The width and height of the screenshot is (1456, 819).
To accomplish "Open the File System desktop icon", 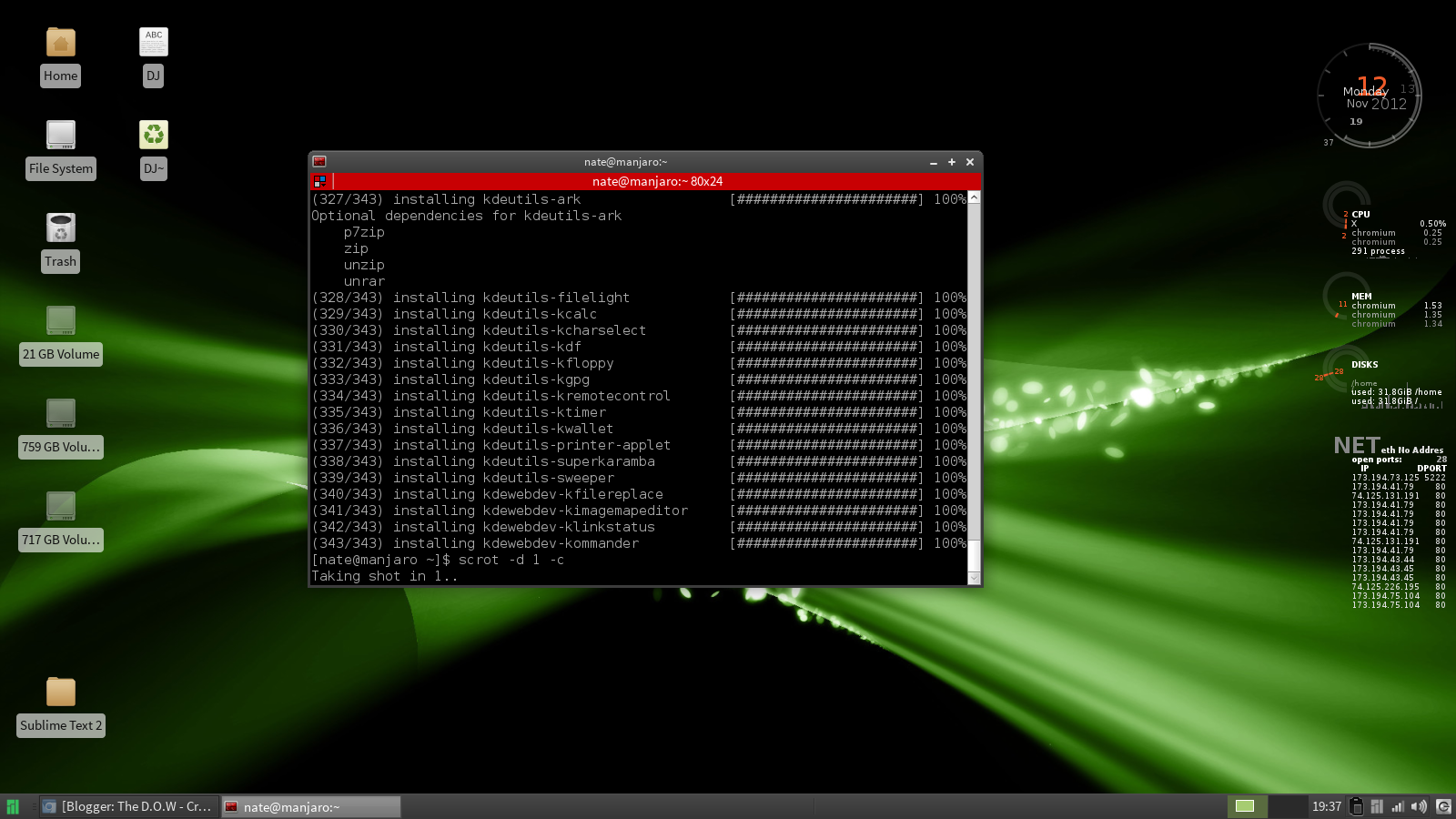I will 61,135.
